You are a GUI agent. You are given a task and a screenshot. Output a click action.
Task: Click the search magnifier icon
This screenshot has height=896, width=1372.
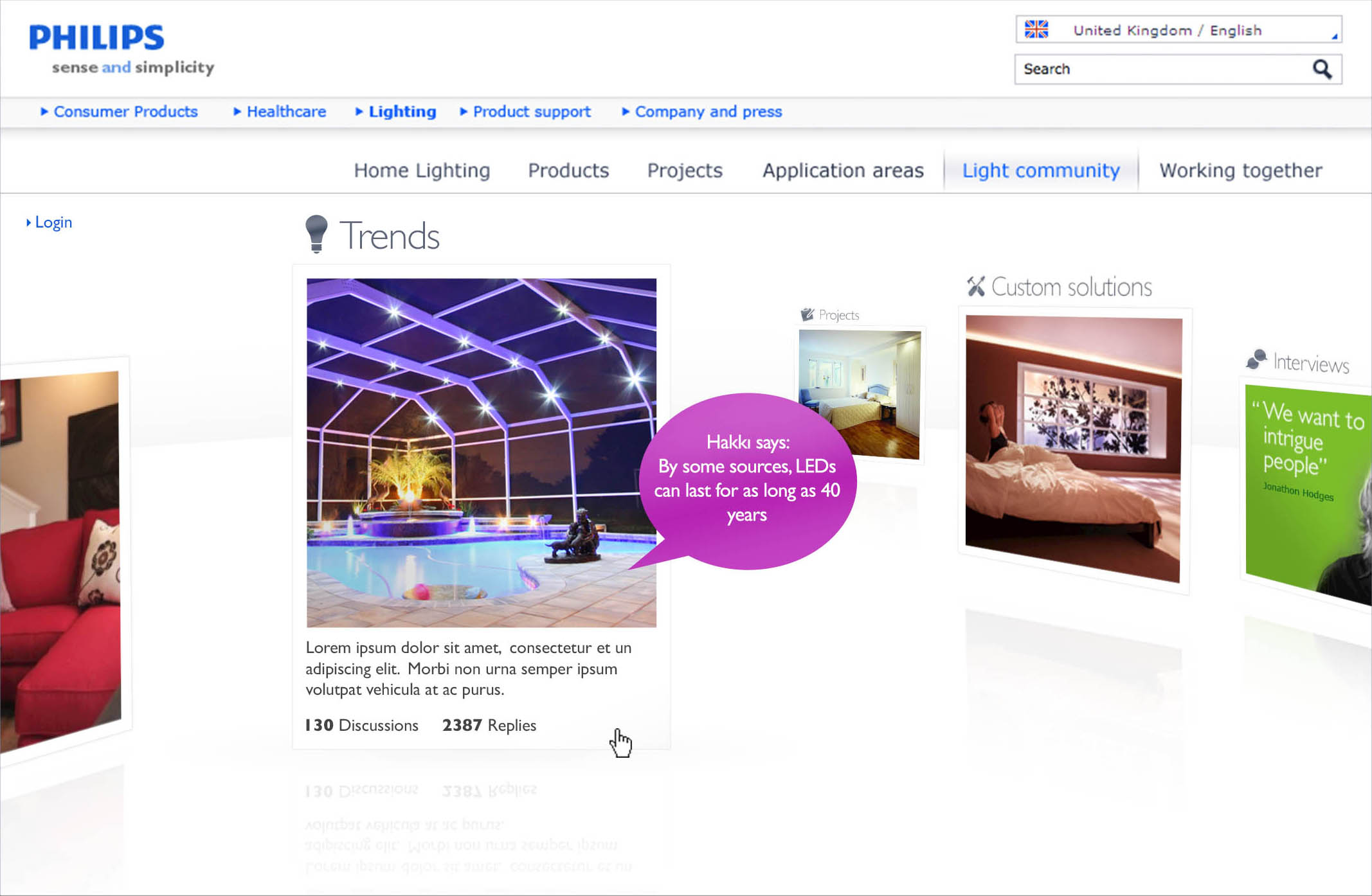click(x=1322, y=69)
